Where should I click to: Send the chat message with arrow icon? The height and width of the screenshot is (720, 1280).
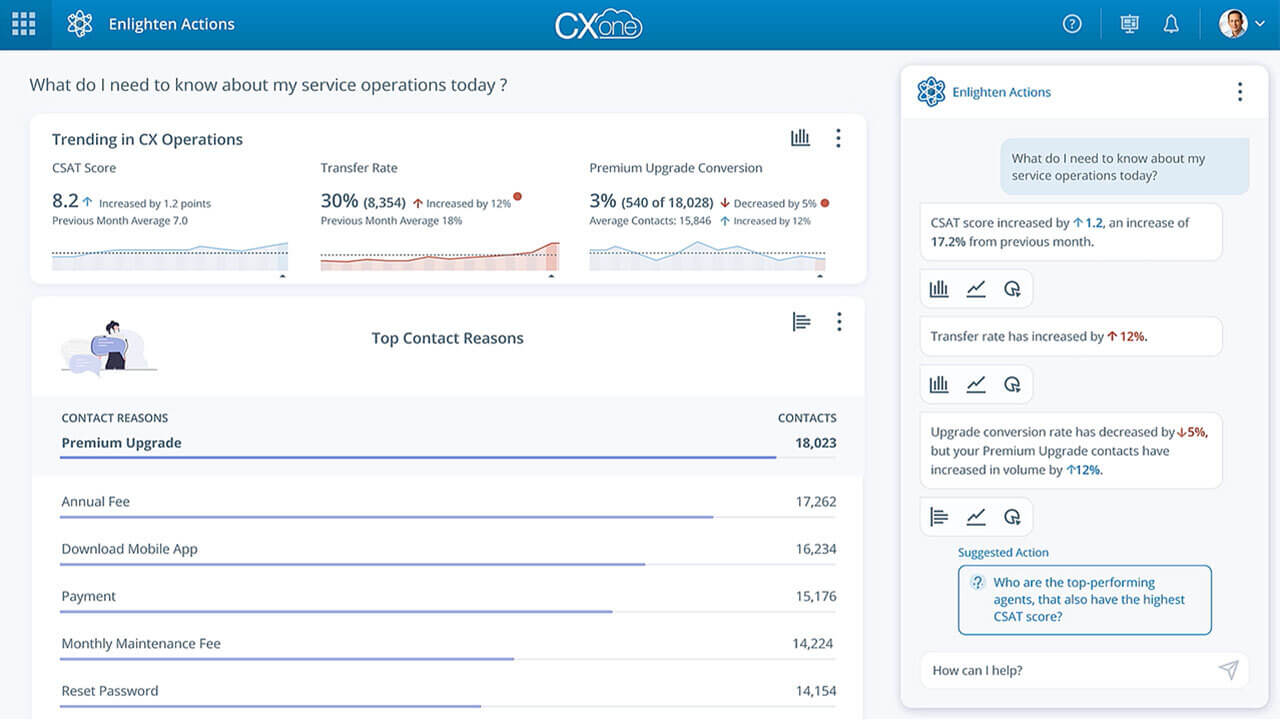point(1228,670)
